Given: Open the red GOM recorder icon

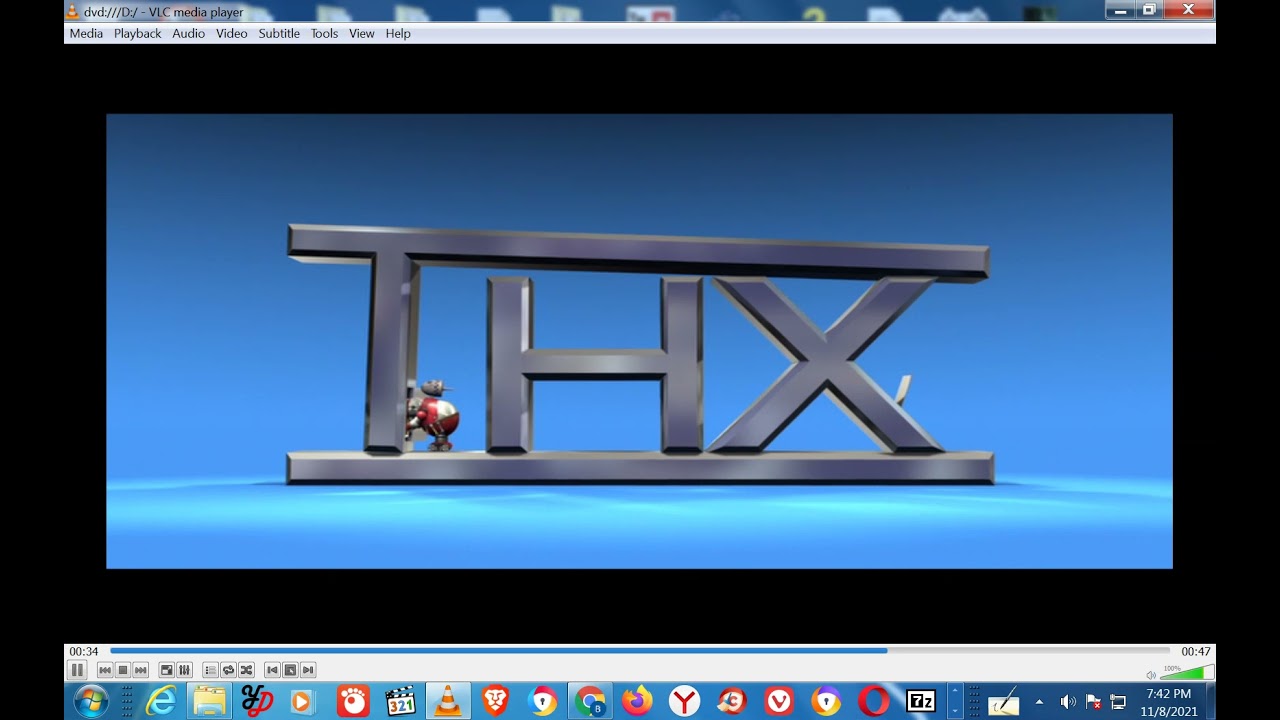Looking at the screenshot, I should (352, 701).
